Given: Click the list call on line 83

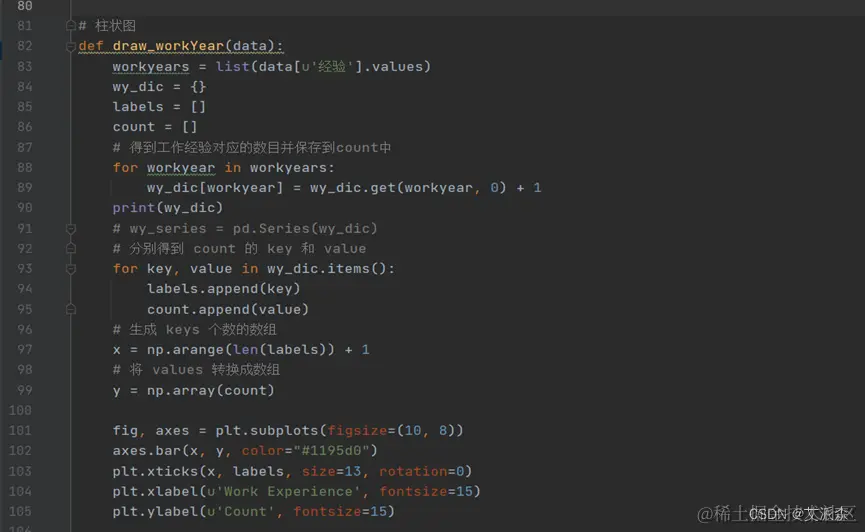Looking at the screenshot, I should pyautogui.click(x=232, y=67).
